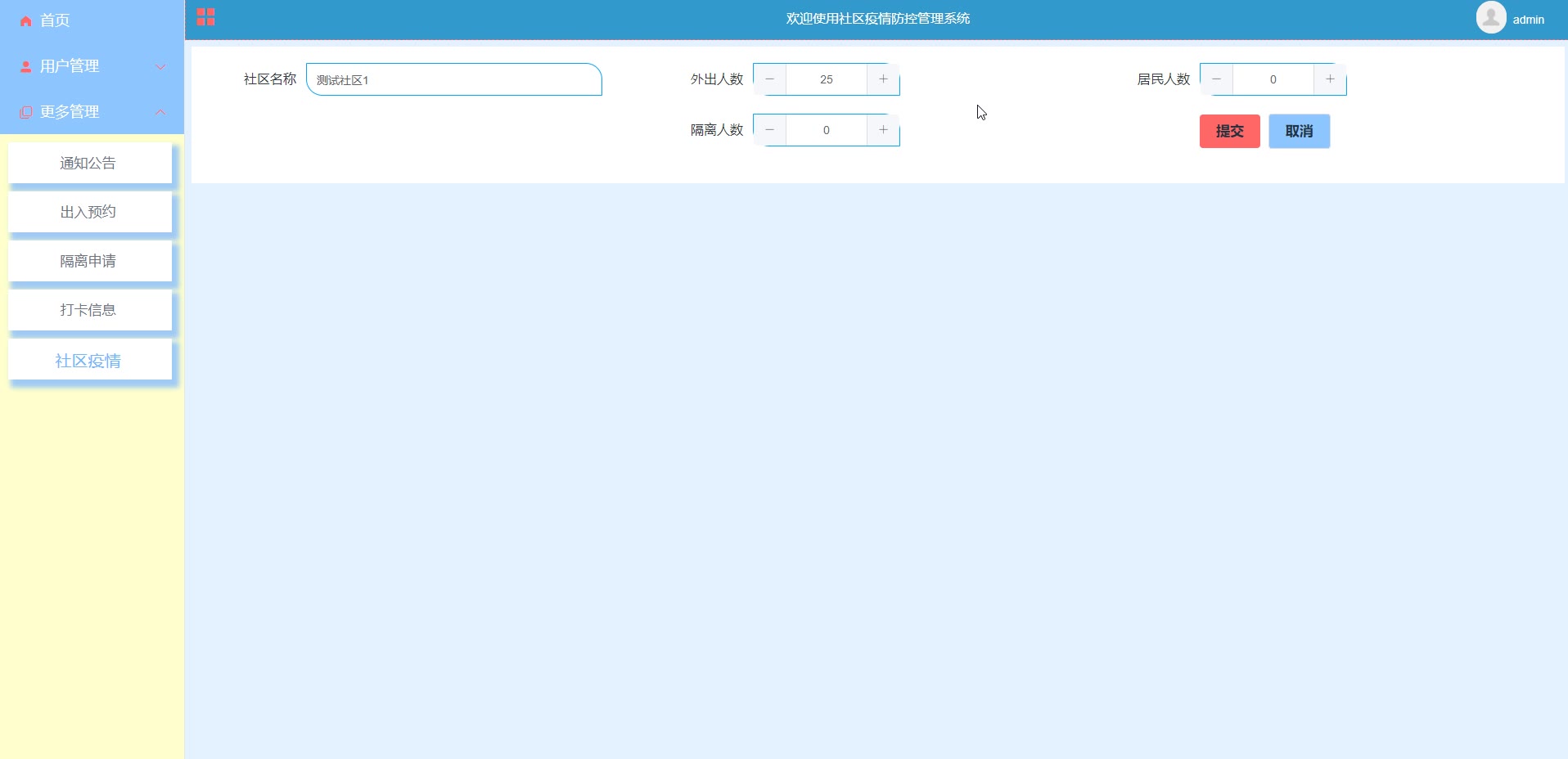This screenshot has width=1568, height=759.
Task: Click the 社区名称 input field
Action: tap(454, 79)
